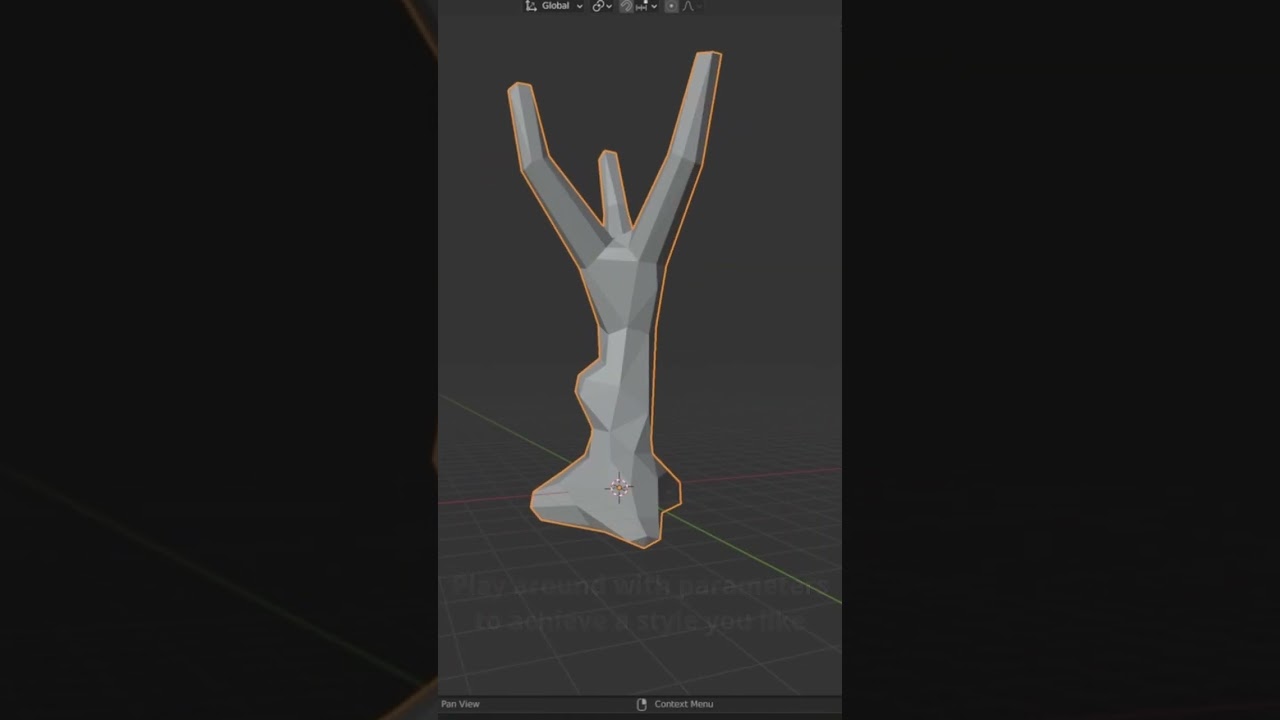
Task: Click the 3D cursor on the tree base
Action: pos(619,487)
